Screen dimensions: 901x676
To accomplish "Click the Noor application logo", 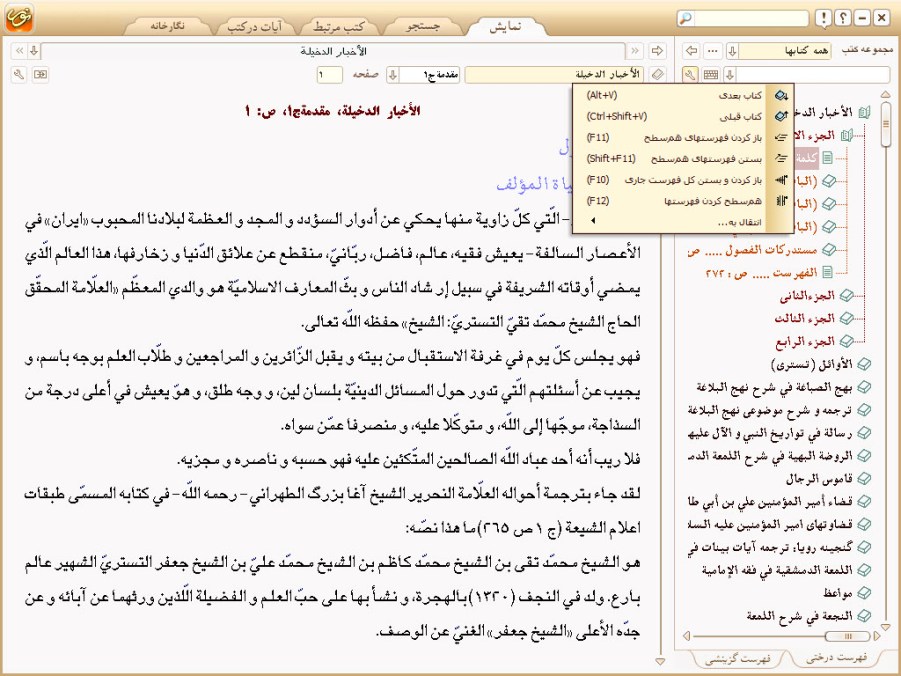I will click(19, 18).
